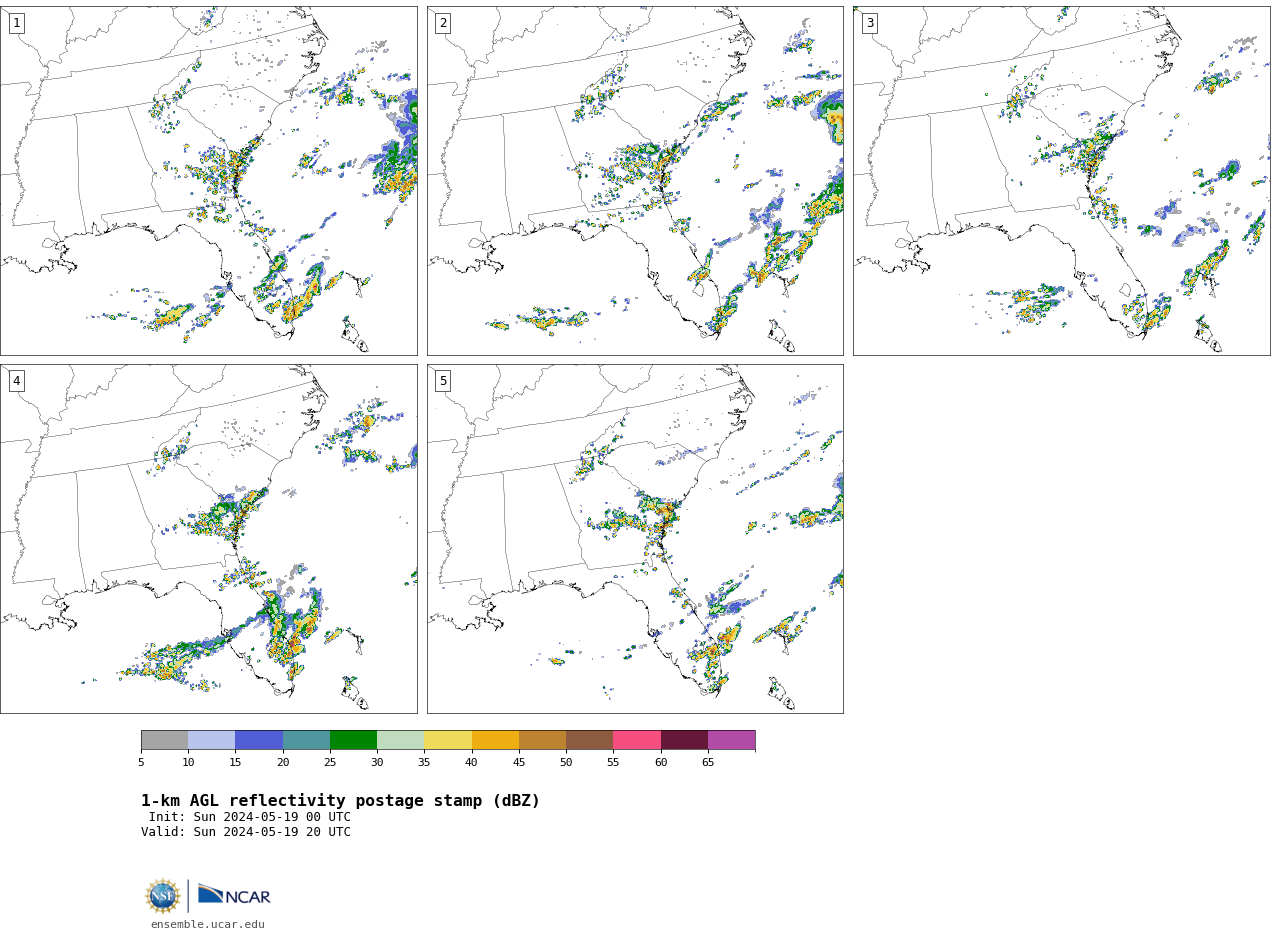Click the 'Init: Sun 2024-05-19 00 UTC' text
The width and height of the screenshot is (1280, 936).
click(x=250, y=817)
